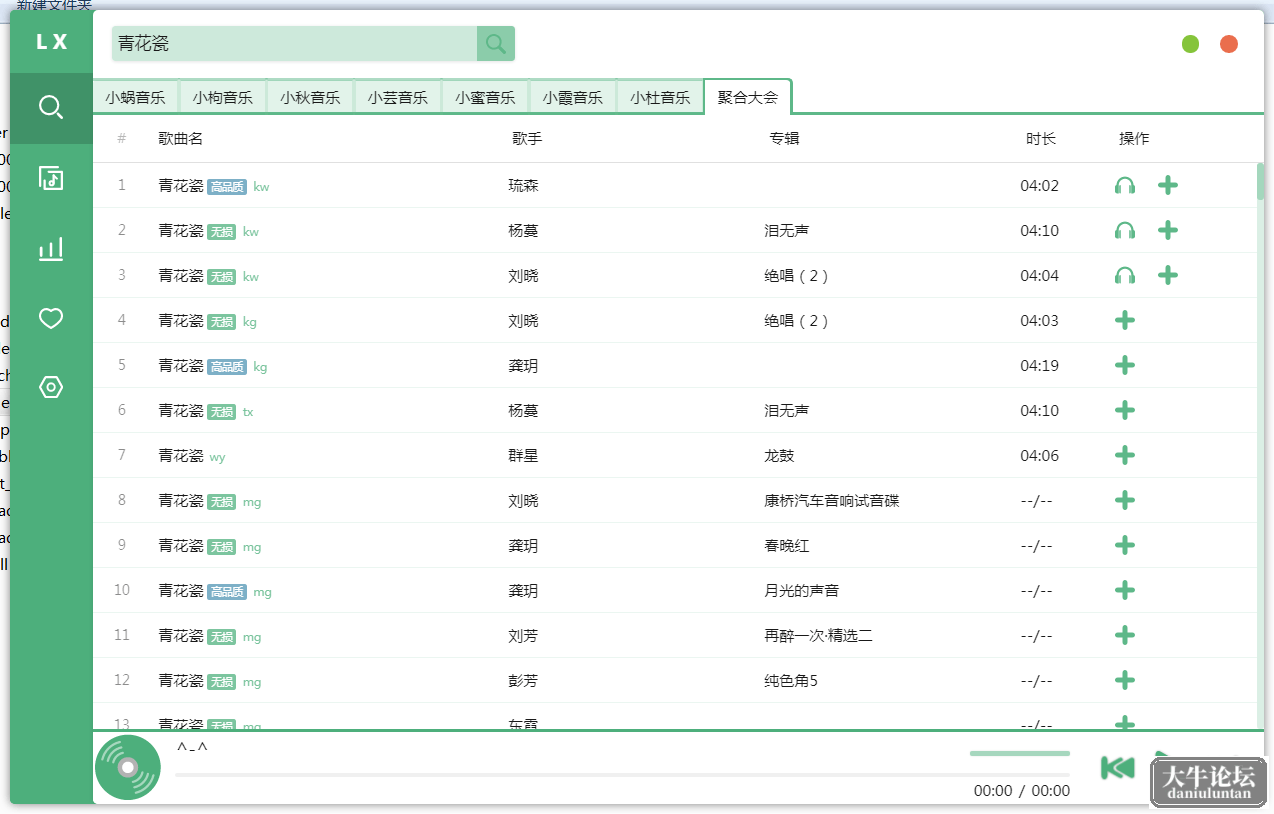
Task: Open the playlist icon in the sidebar
Action: coord(51,178)
